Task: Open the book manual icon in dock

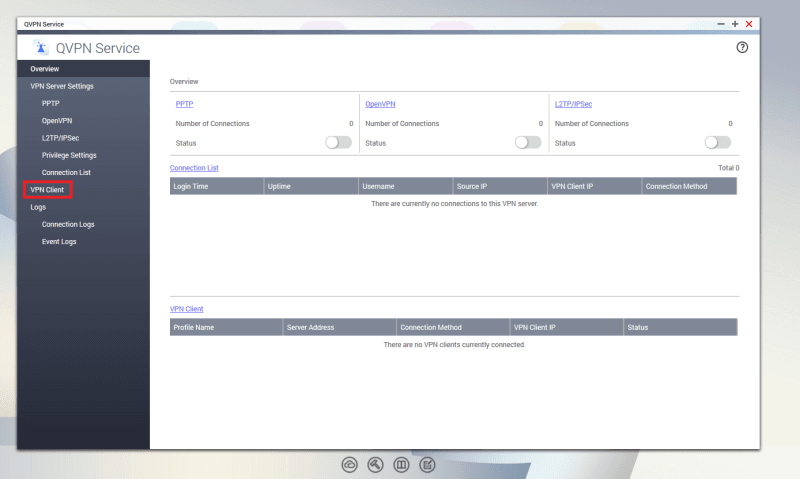Action: [401, 464]
